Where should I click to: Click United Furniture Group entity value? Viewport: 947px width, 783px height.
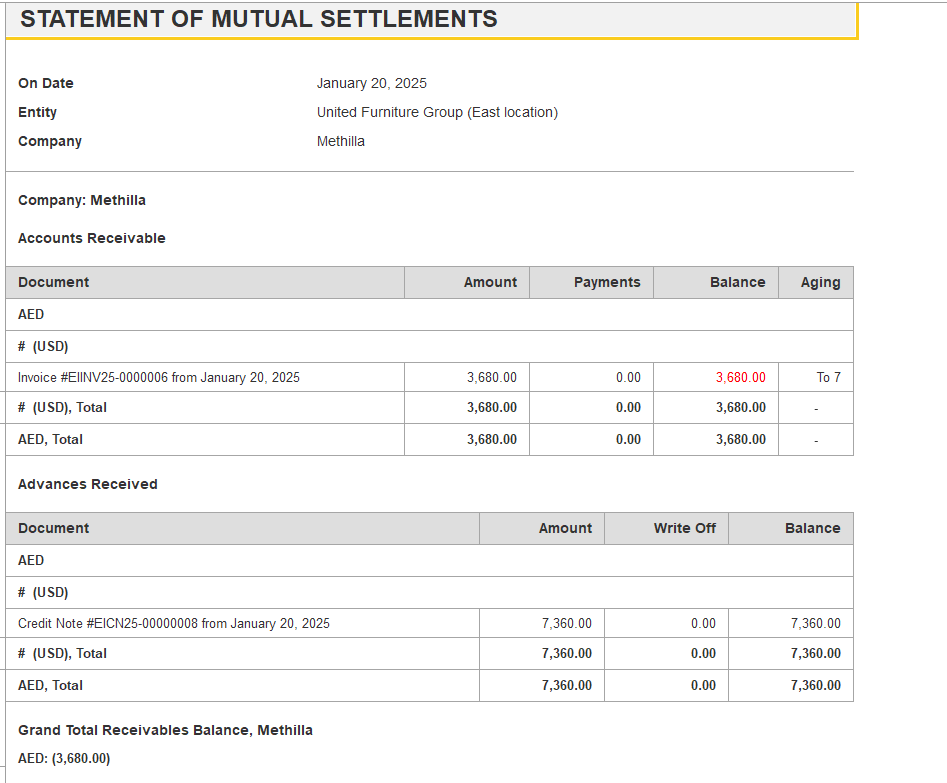[x=437, y=112]
